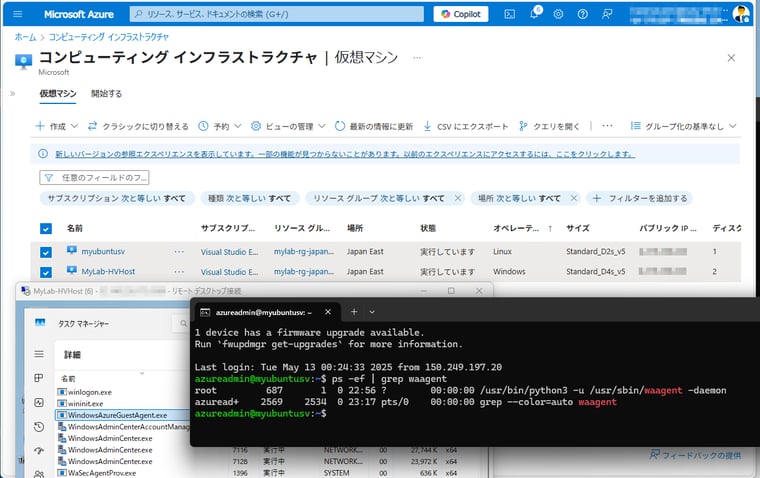Open Azure portal settings gear
This screenshot has width=760, height=478.
pyautogui.click(x=558, y=14)
